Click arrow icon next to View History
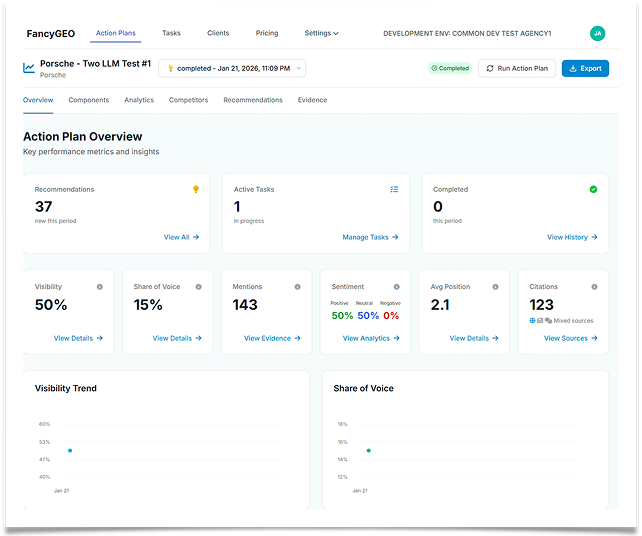The height and width of the screenshot is (536, 642). tap(595, 237)
